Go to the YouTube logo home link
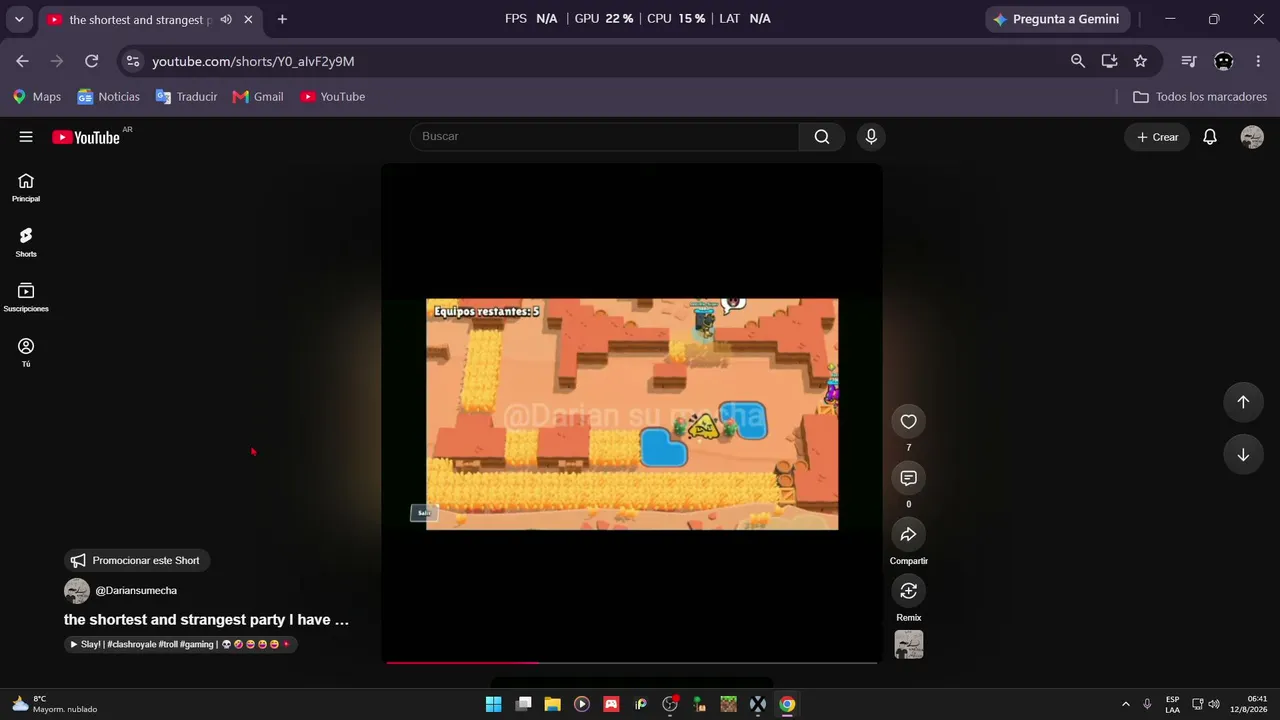 tap(86, 137)
